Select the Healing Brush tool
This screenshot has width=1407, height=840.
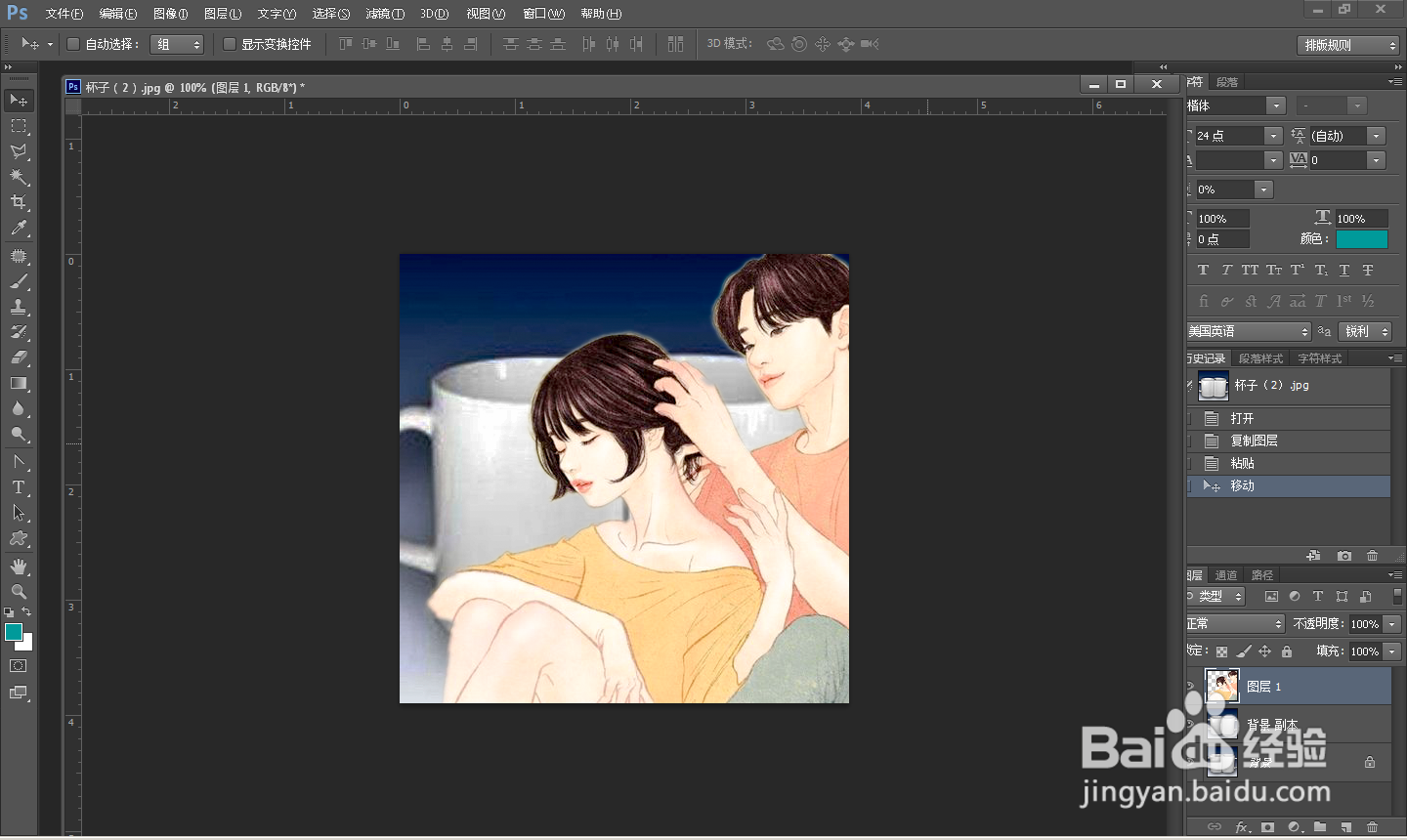[x=19, y=256]
